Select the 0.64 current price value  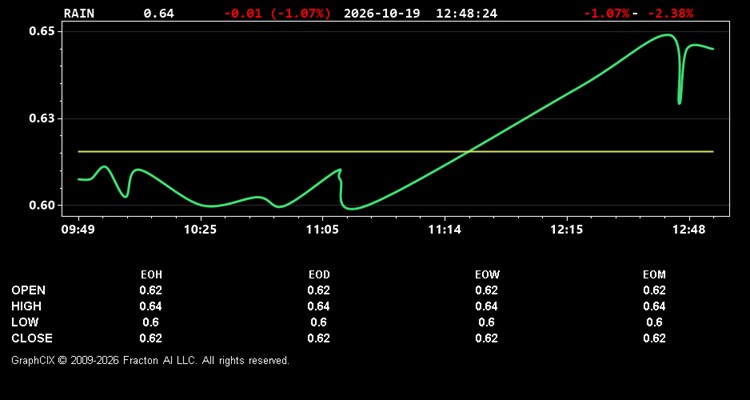(x=159, y=13)
